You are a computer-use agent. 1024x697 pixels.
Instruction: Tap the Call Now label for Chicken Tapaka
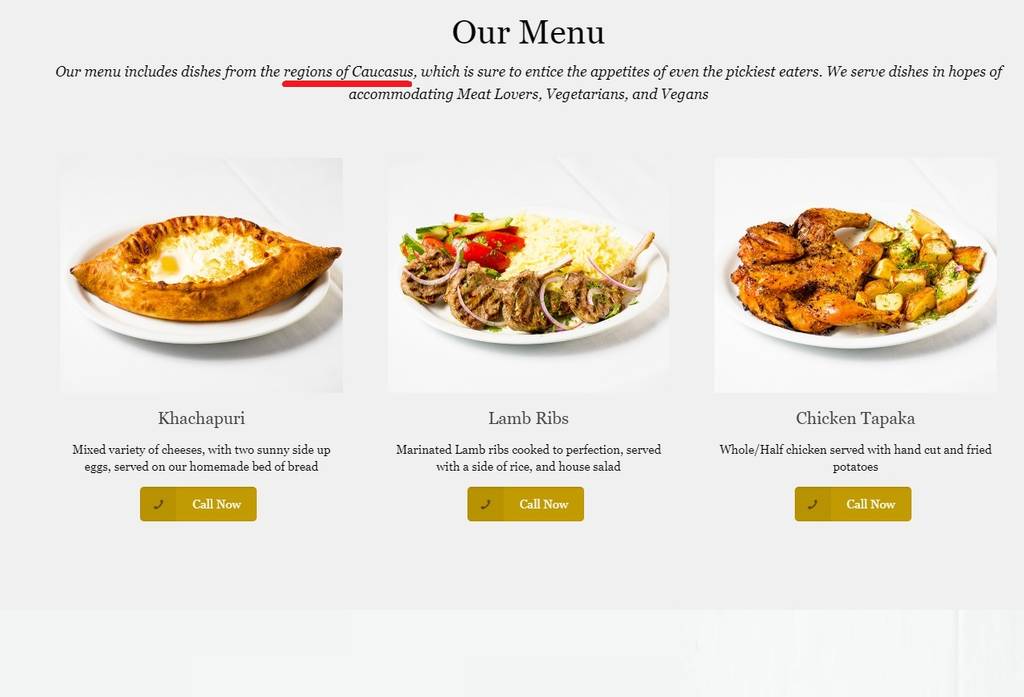click(871, 504)
